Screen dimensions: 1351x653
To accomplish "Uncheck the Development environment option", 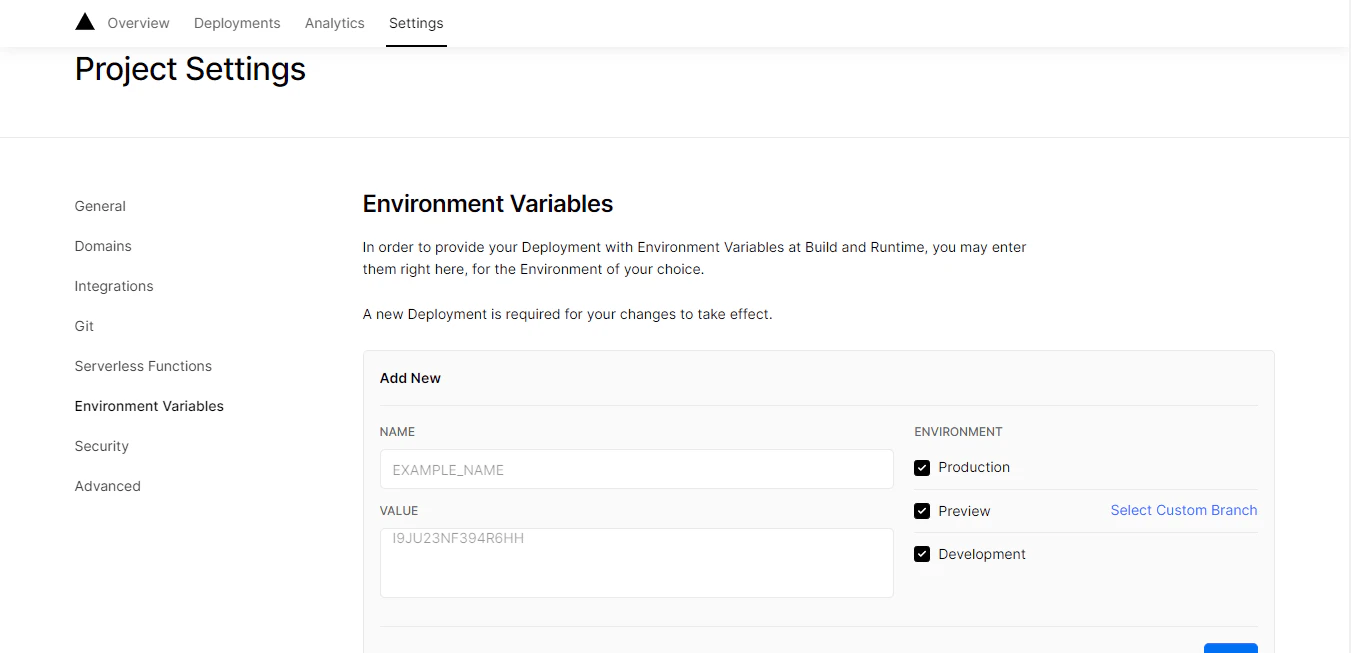I will pyautogui.click(x=921, y=553).
